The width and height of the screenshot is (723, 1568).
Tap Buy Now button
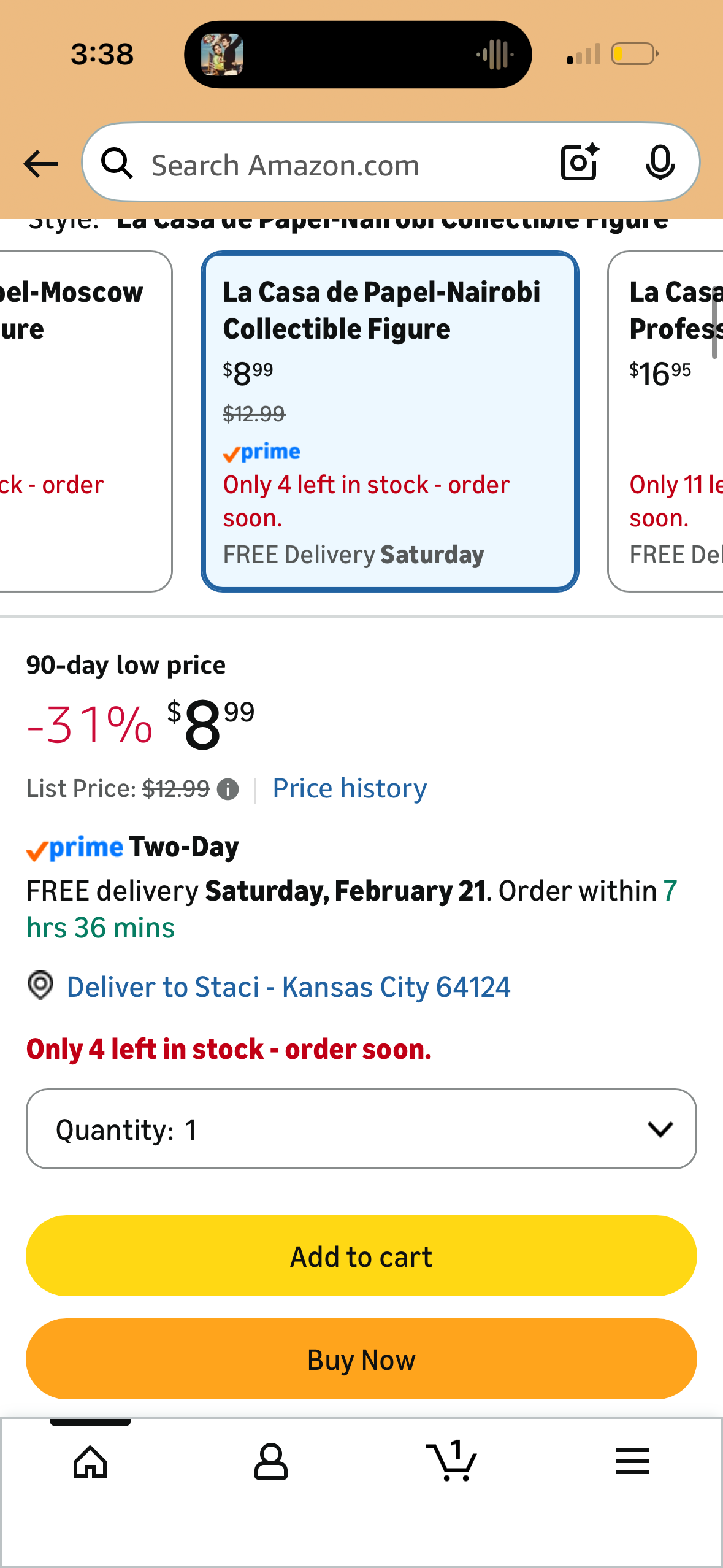pos(361,1359)
